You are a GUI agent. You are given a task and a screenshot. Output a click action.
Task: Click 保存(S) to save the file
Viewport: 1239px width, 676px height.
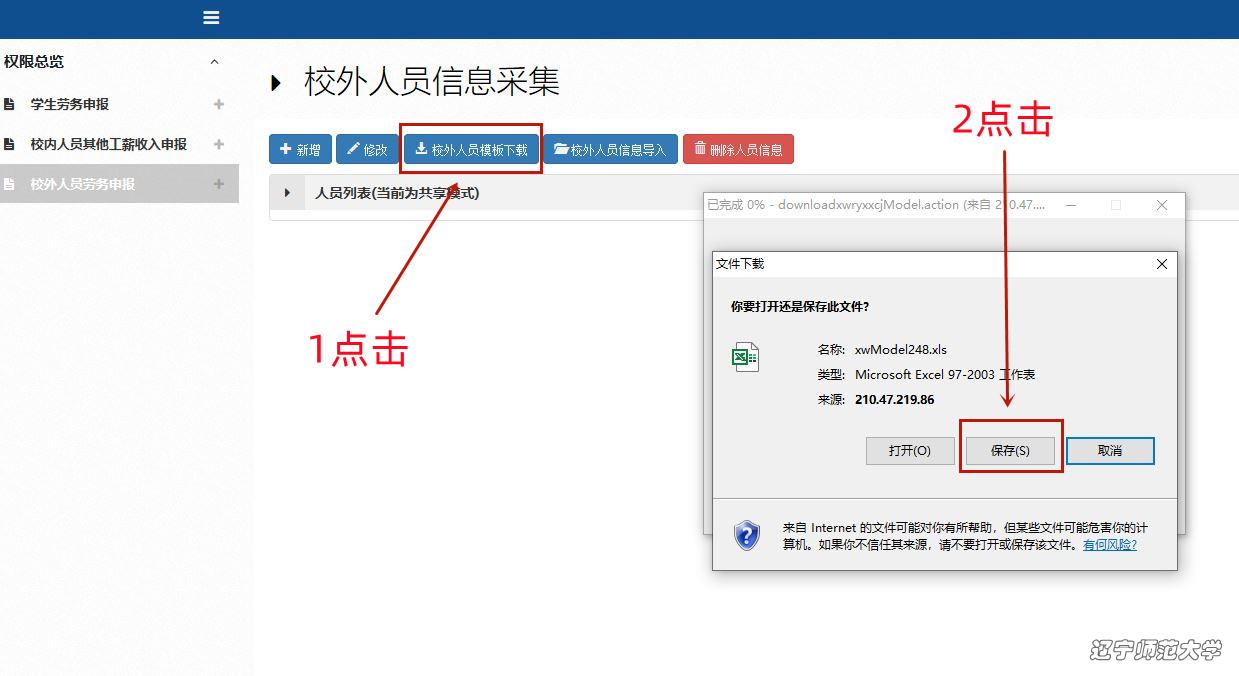1010,451
